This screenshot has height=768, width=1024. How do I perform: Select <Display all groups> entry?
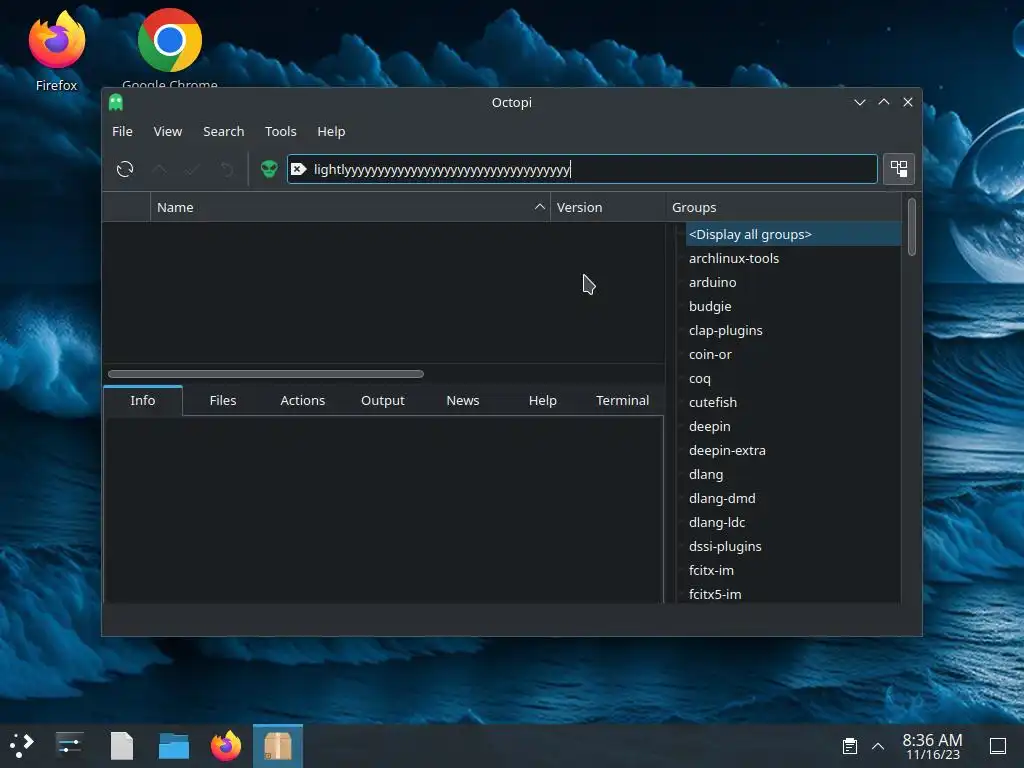(793, 234)
